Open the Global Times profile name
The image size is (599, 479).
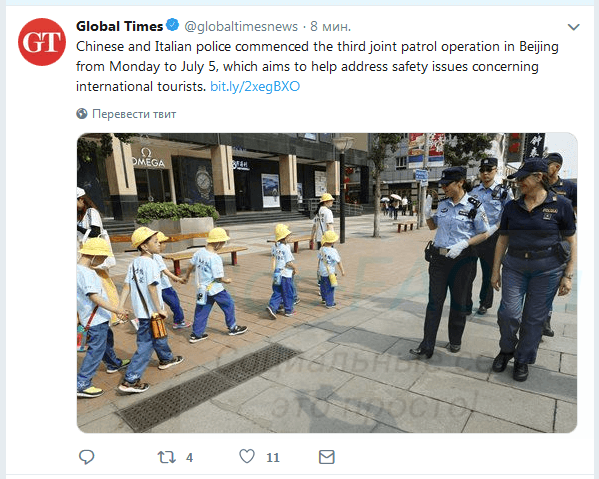coord(120,26)
